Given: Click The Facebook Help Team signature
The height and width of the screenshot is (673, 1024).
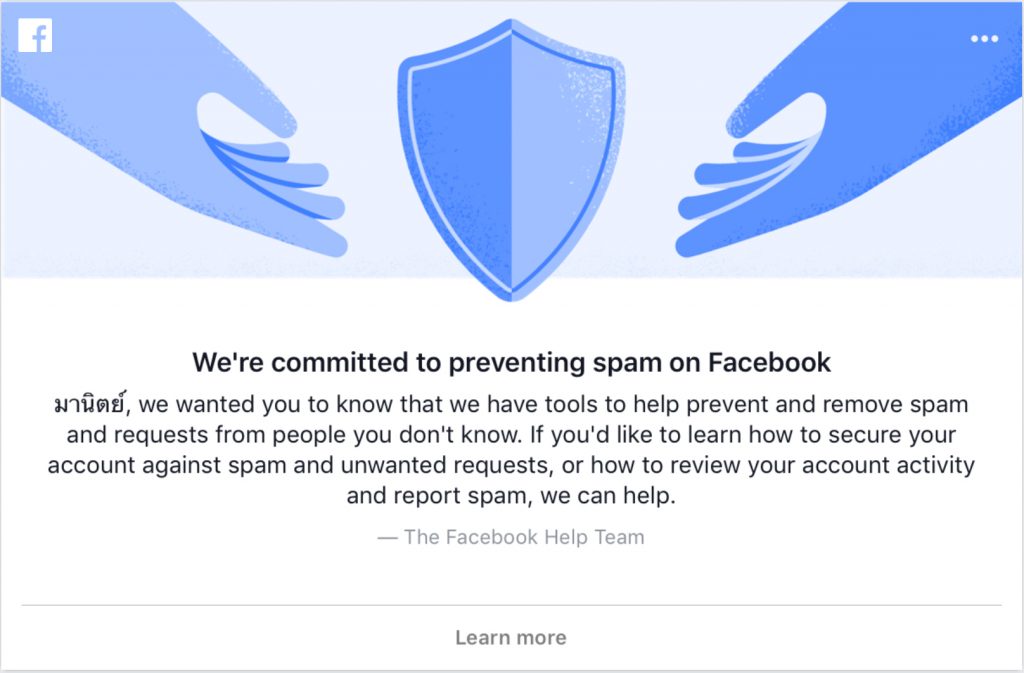Looking at the screenshot, I should 511,537.
